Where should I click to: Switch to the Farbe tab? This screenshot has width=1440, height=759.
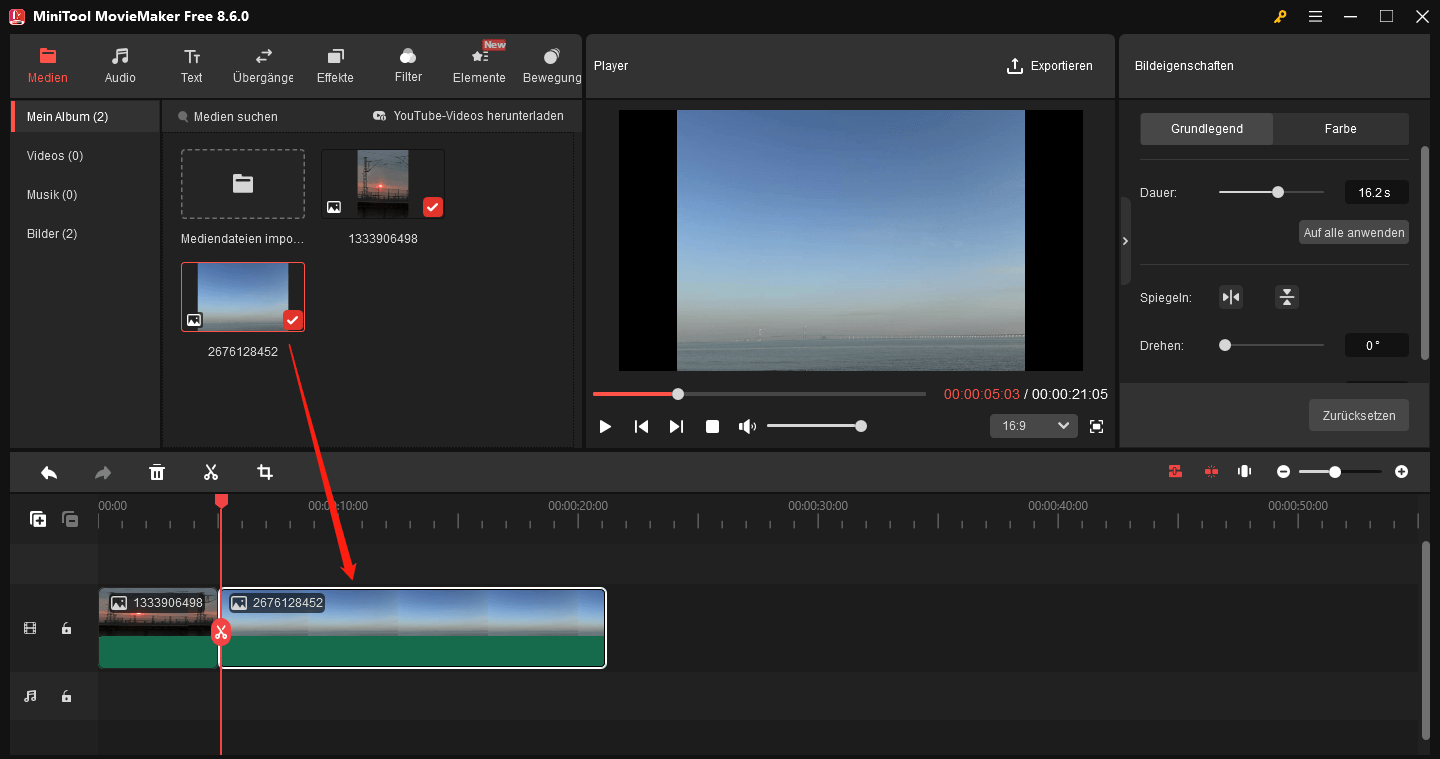pyautogui.click(x=1340, y=128)
